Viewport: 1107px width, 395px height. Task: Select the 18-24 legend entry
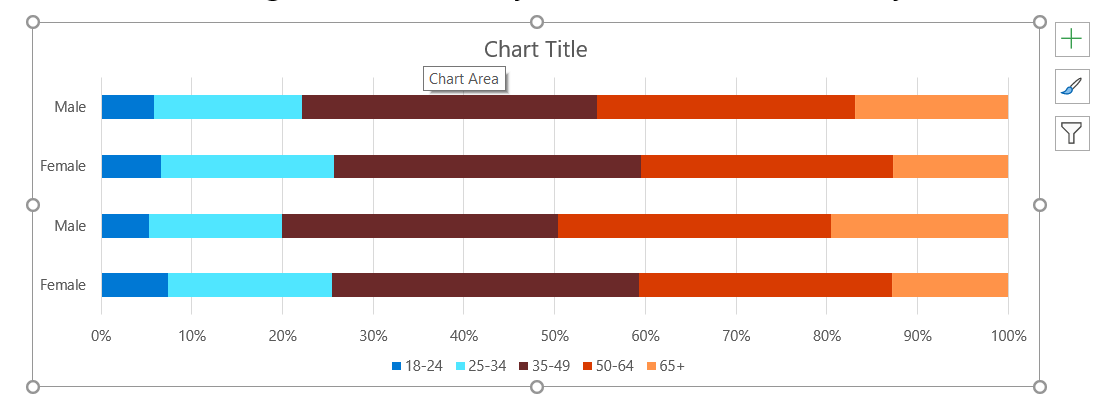pyautogui.click(x=417, y=366)
